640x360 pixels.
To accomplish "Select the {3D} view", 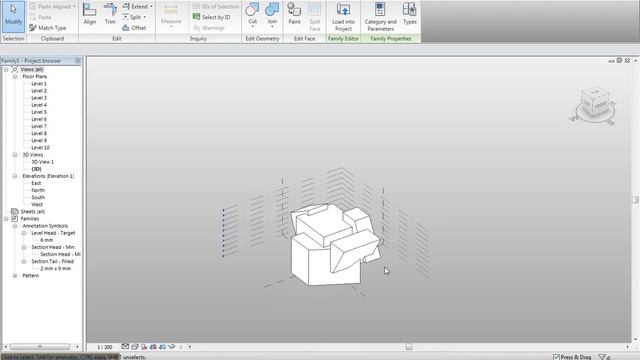I will pos(36,169).
